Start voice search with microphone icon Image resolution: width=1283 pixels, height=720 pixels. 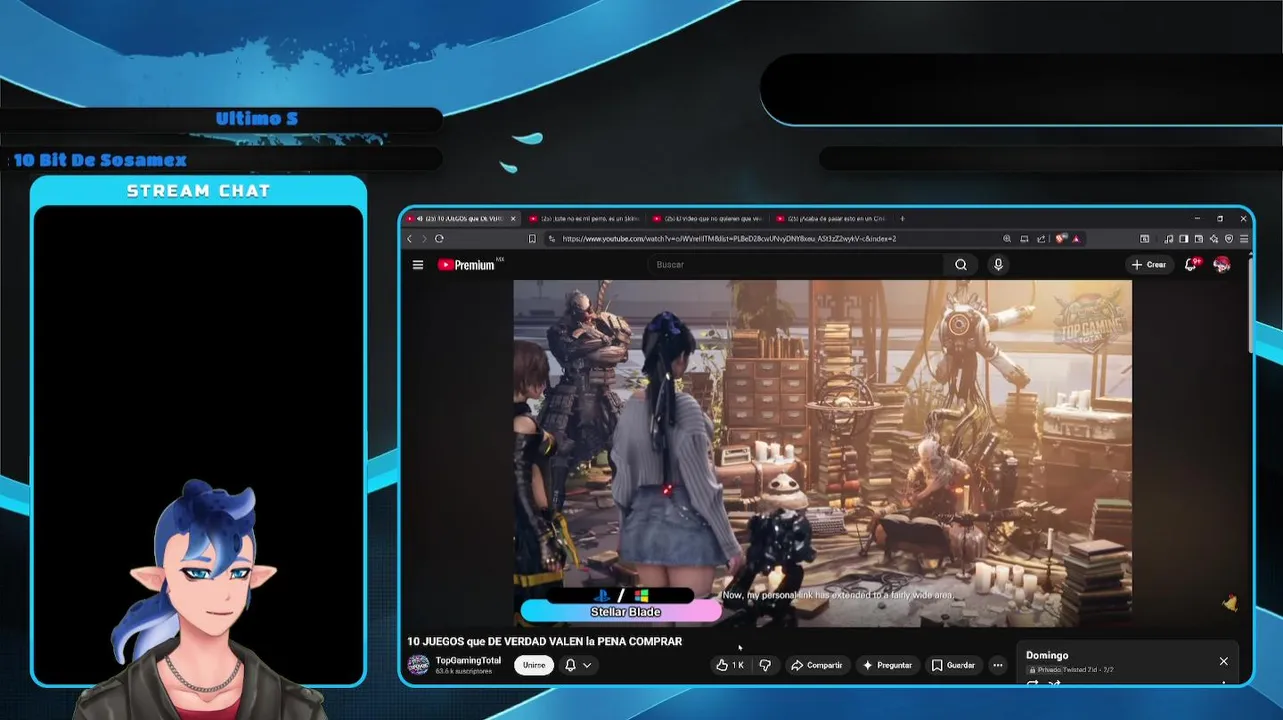998,265
